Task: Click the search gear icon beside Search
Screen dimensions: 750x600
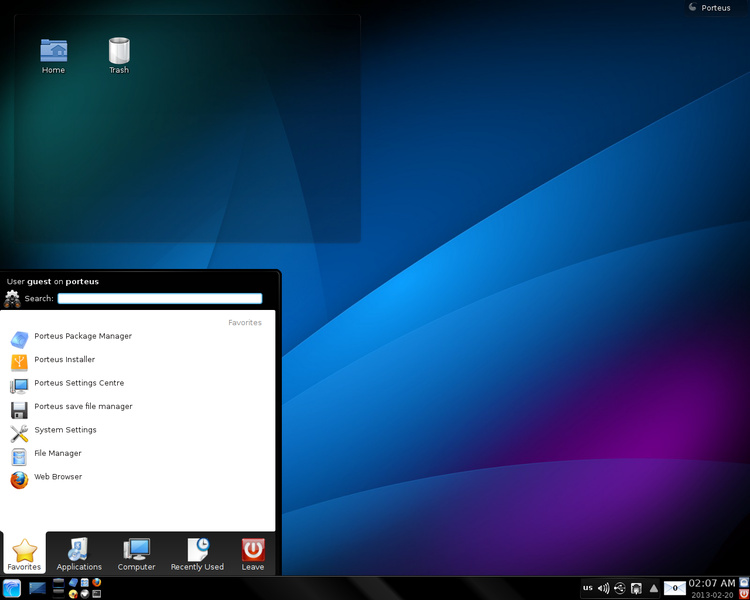Action: coord(12,299)
